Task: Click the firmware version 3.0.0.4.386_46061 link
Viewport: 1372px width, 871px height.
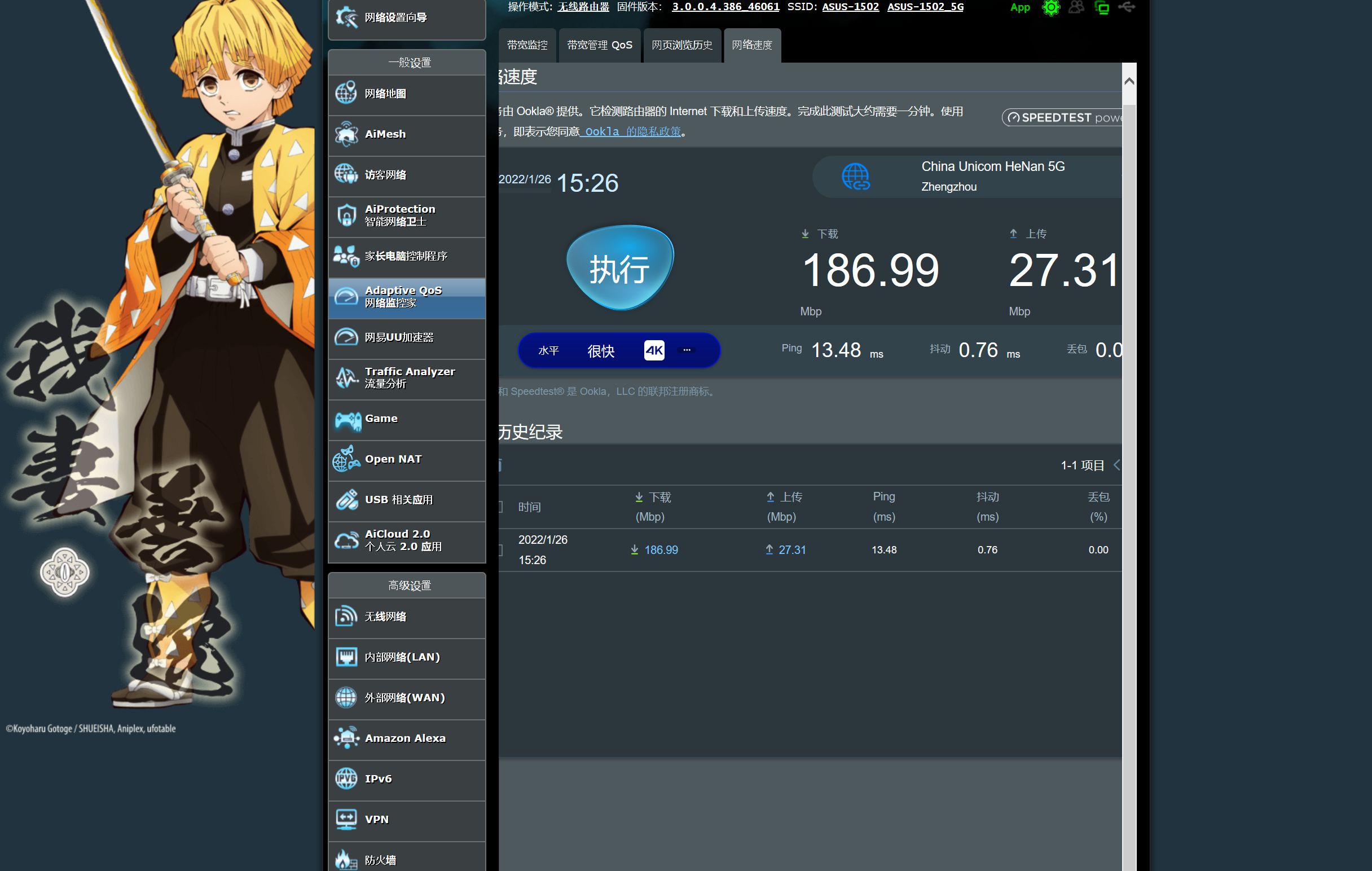Action: coord(725,7)
